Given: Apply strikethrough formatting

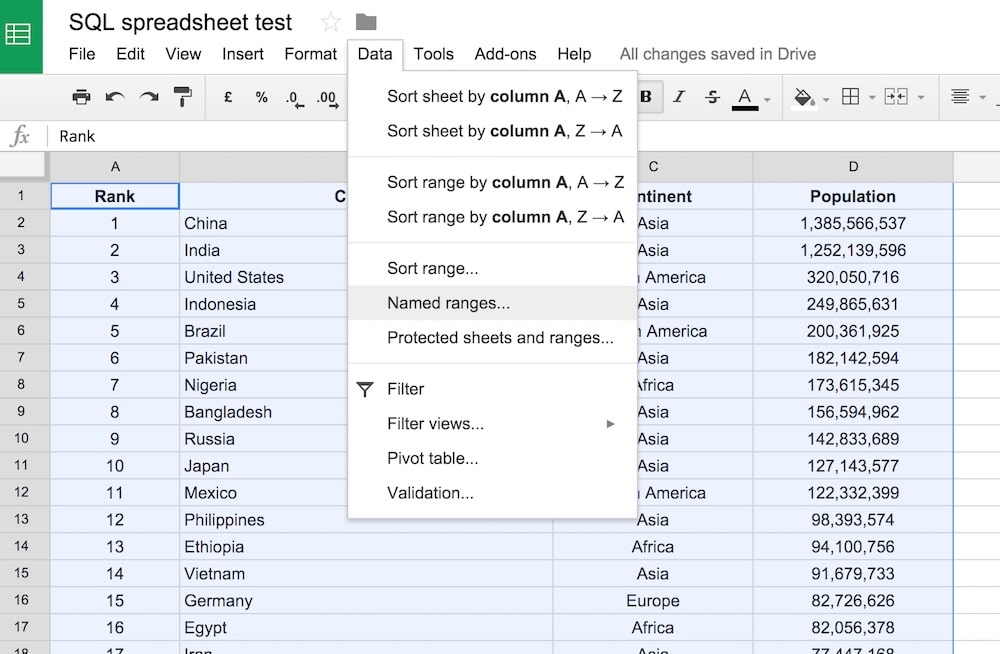Looking at the screenshot, I should point(713,97).
